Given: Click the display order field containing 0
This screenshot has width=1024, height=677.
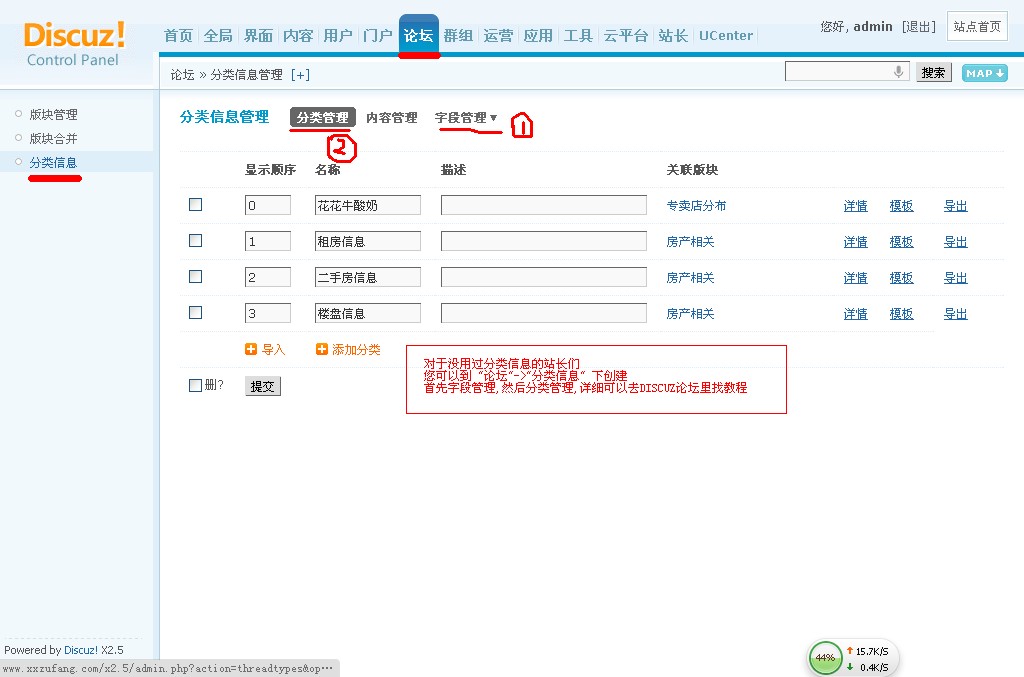Looking at the screenshot, I should 268,206.
